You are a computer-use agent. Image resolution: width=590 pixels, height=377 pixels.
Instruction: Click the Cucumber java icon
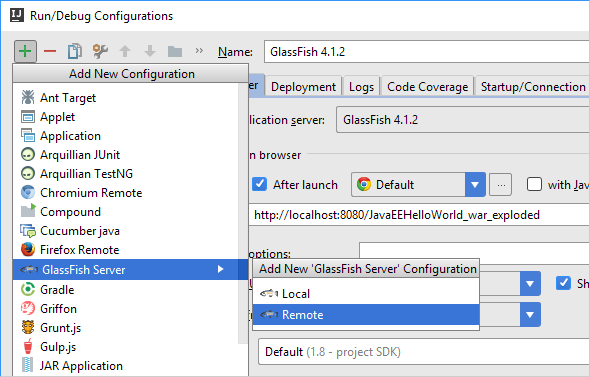point(28,231)
